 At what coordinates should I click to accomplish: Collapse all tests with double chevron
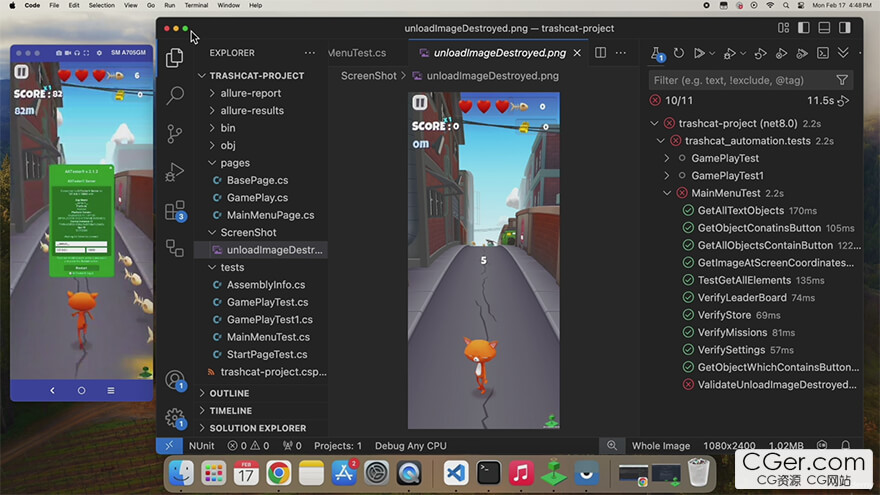click(x=843, y=53)
